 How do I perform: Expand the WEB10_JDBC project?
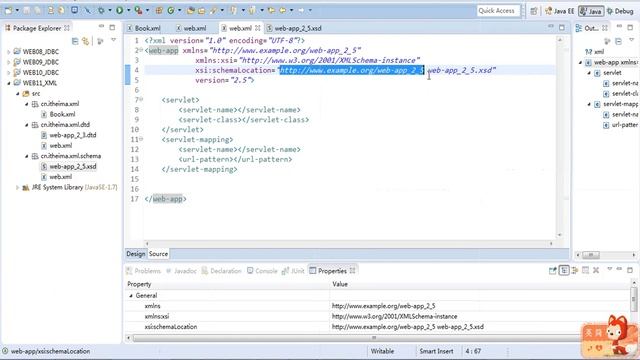(9, 73)
